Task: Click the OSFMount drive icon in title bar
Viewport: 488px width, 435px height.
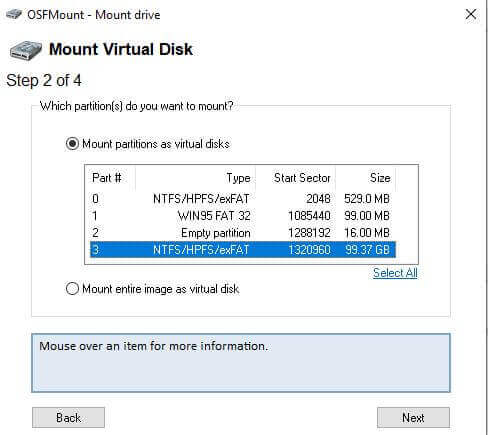Action: coord(14,14)
